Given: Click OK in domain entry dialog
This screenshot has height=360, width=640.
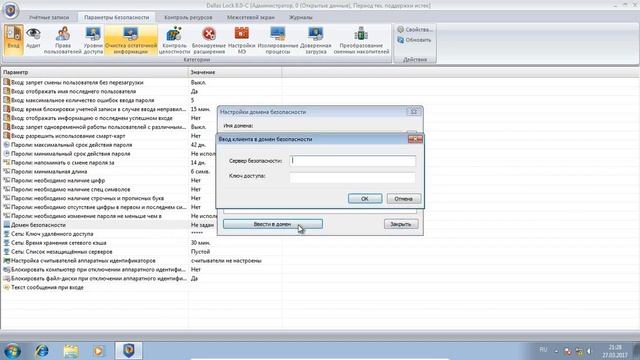Looking at the screenshot, I should 365,199.
